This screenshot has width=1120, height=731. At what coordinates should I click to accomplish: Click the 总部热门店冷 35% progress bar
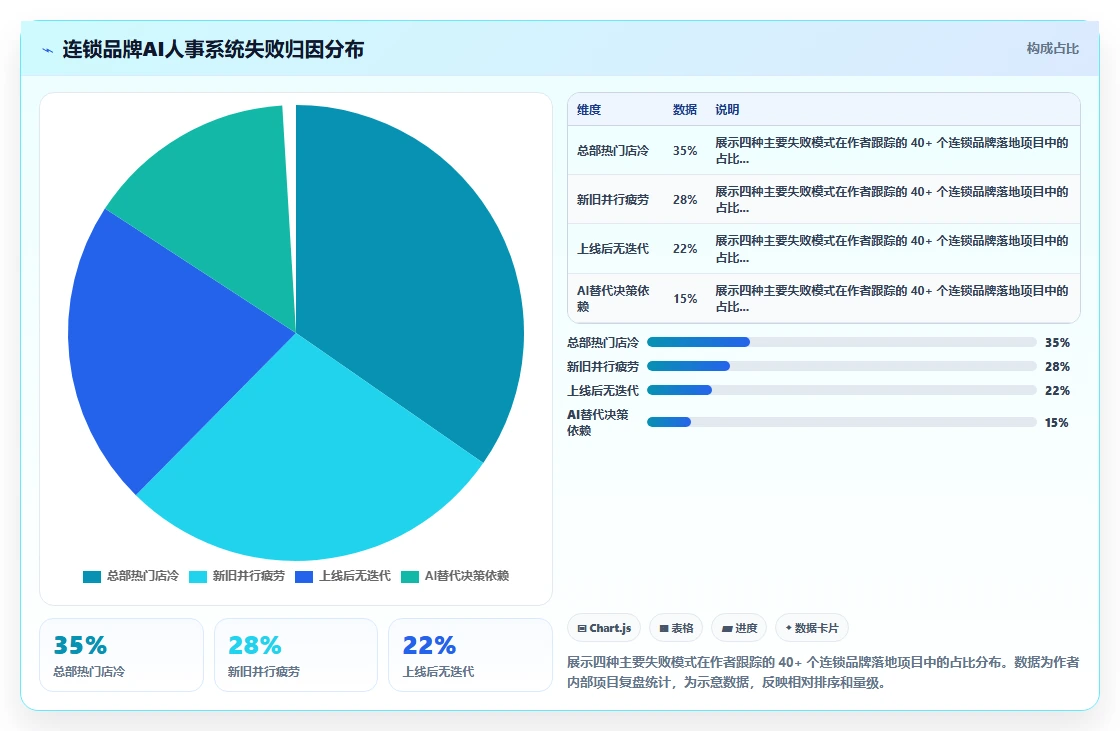coord(841,342)
